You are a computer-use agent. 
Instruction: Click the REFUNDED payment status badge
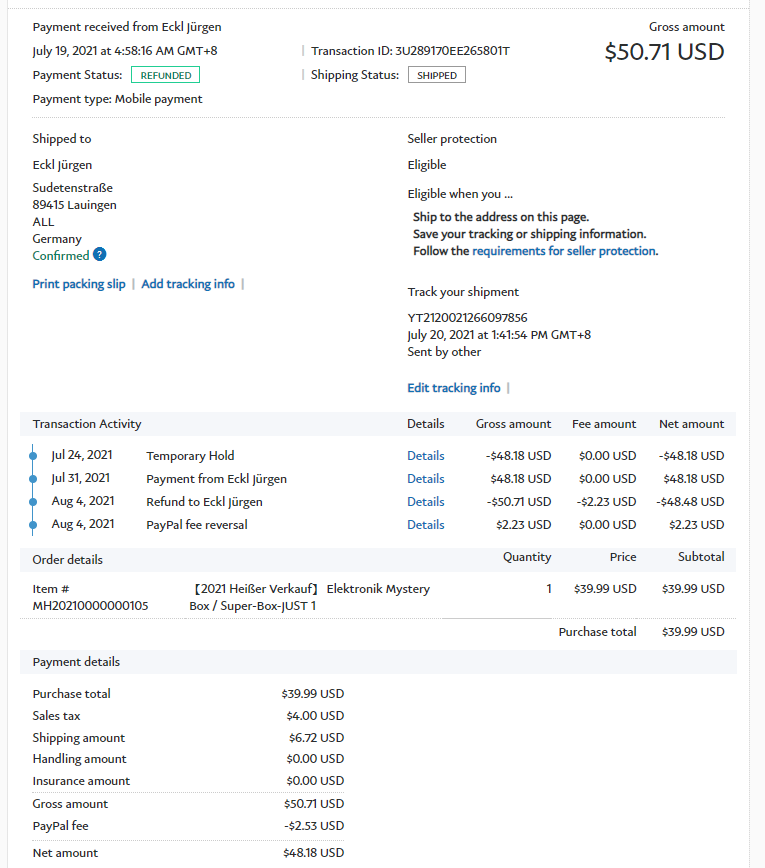pyautogui.click(x=165, y=75)
